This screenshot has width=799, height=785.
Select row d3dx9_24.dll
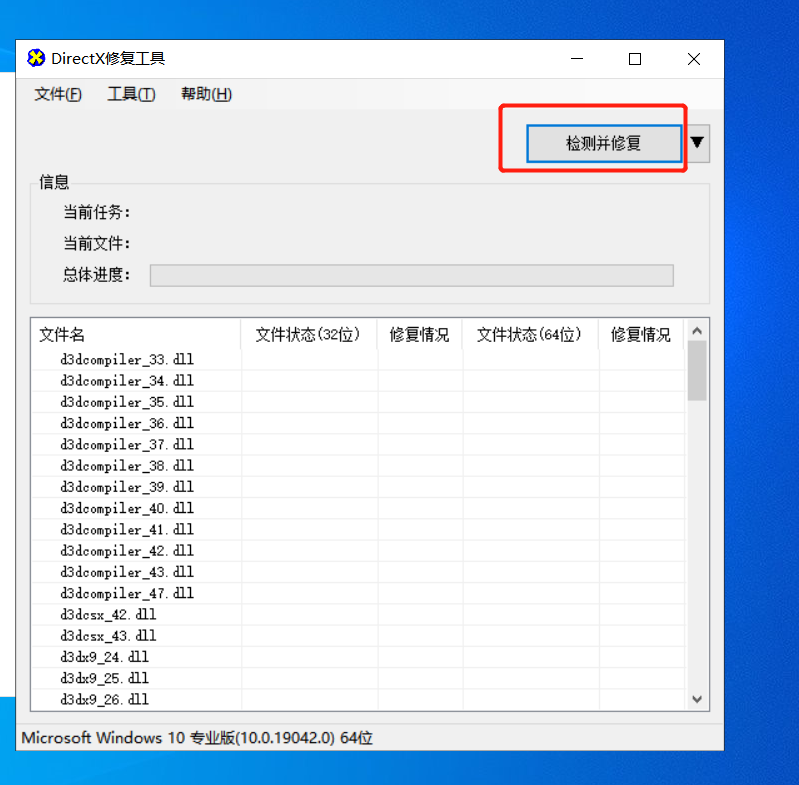[359, 657]
